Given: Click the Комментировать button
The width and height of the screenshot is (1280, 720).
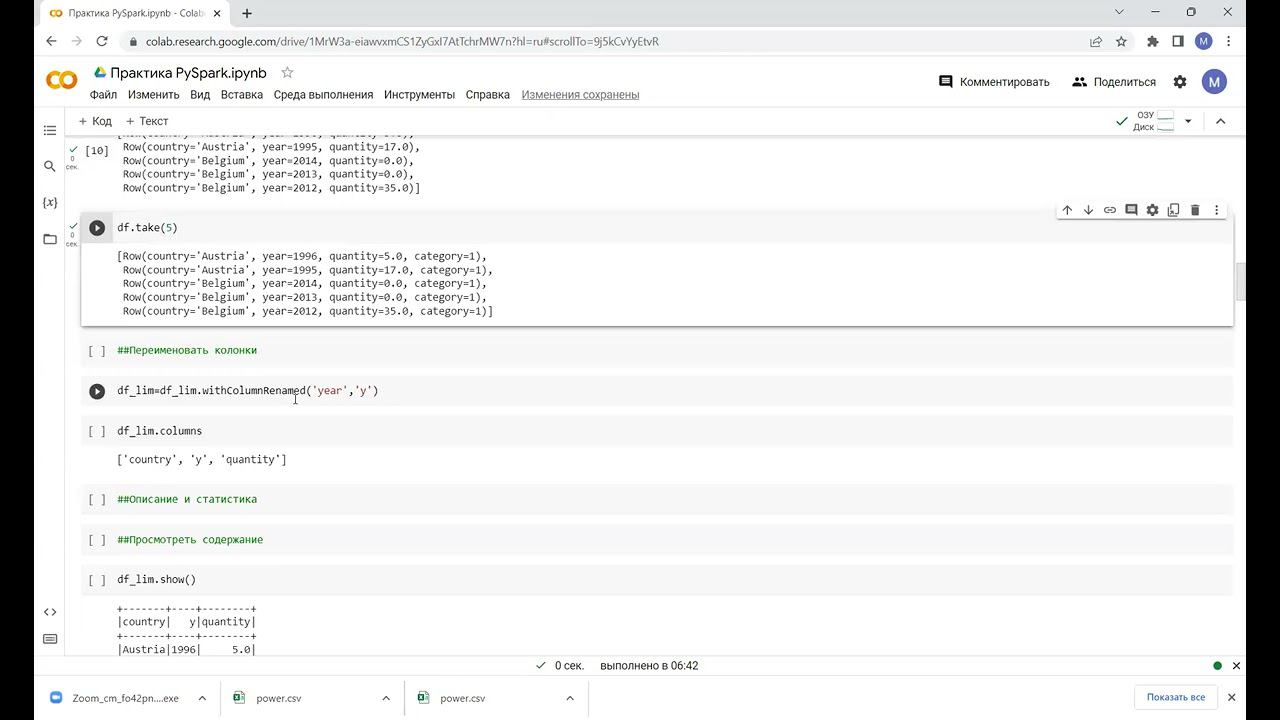Looking at the screenshot, I should (994, 82).
